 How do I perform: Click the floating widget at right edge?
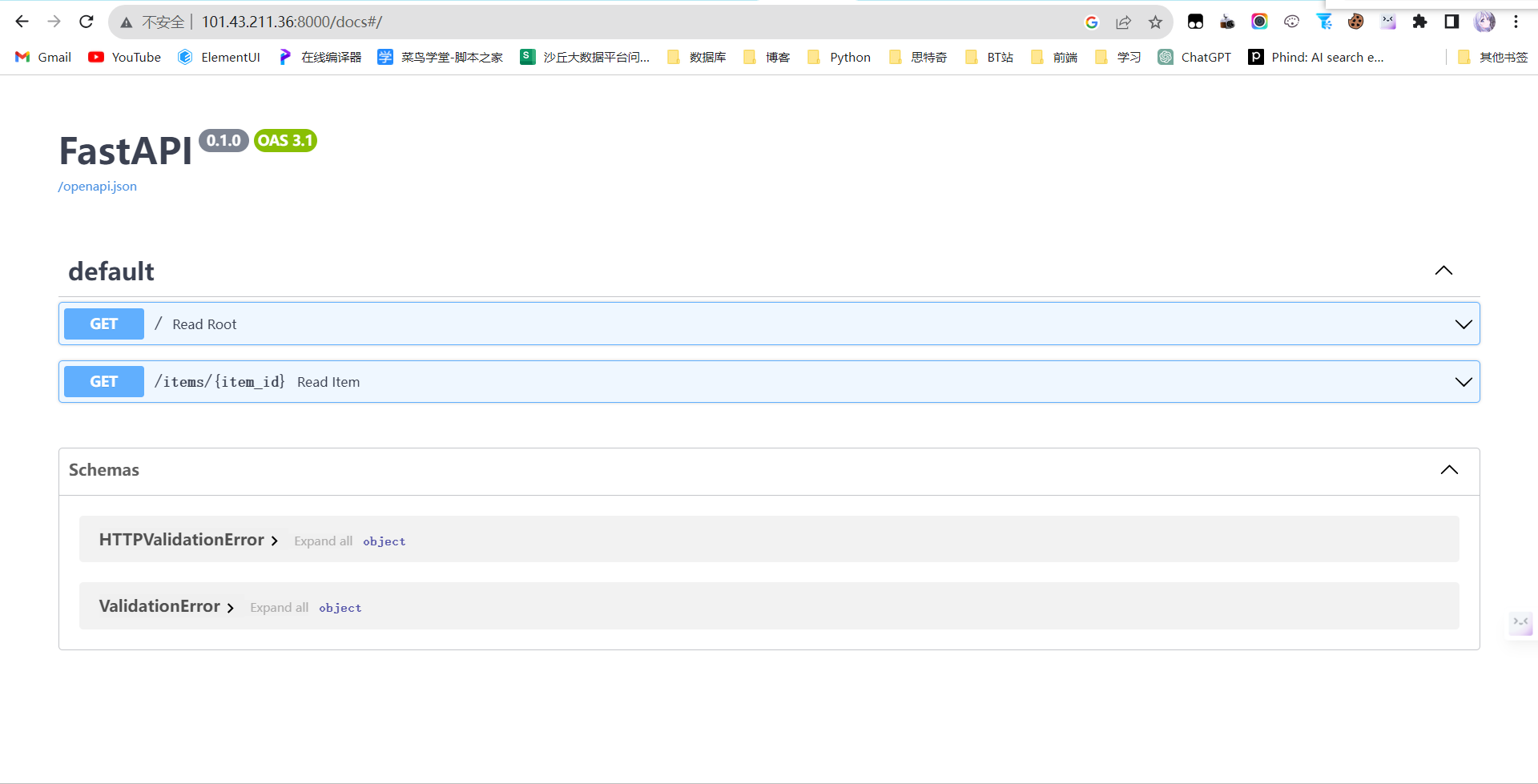1520,622
